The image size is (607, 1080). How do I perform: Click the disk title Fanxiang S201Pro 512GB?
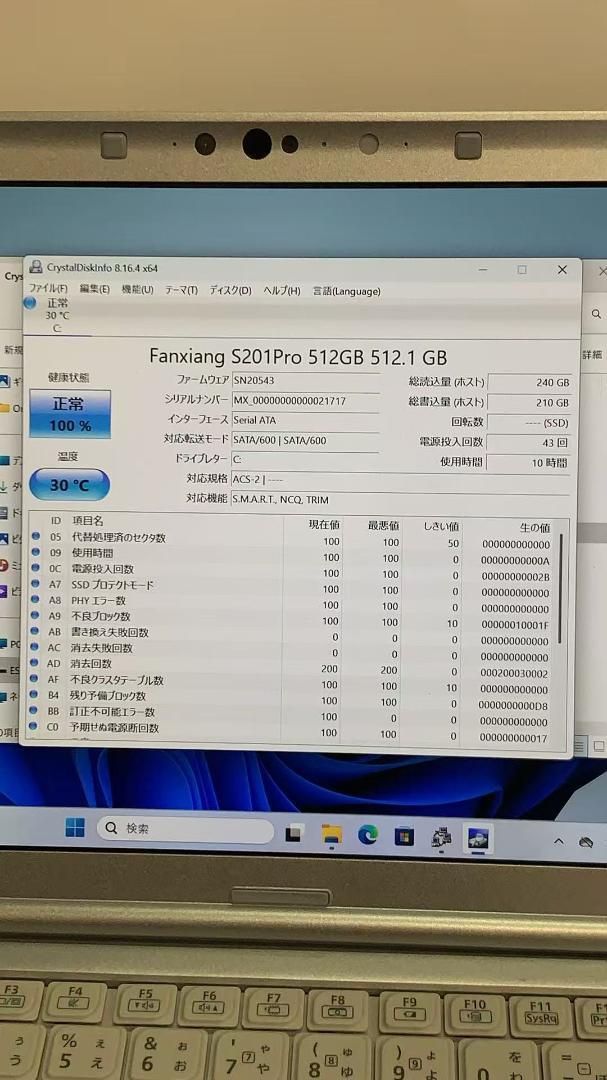[298, 357]
